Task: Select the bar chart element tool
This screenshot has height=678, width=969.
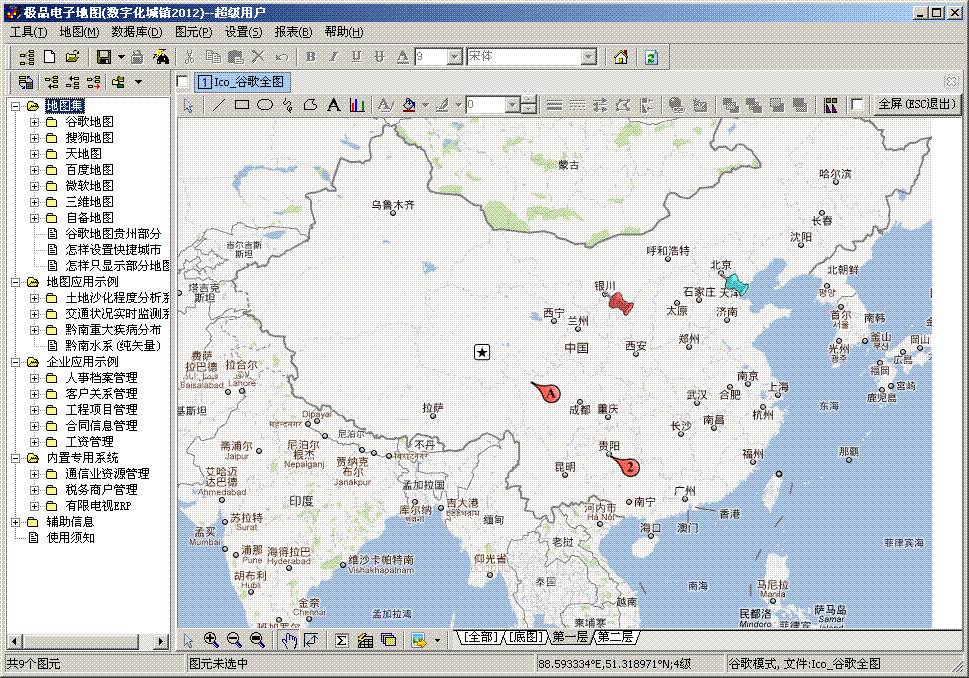Action: point(357,105)
